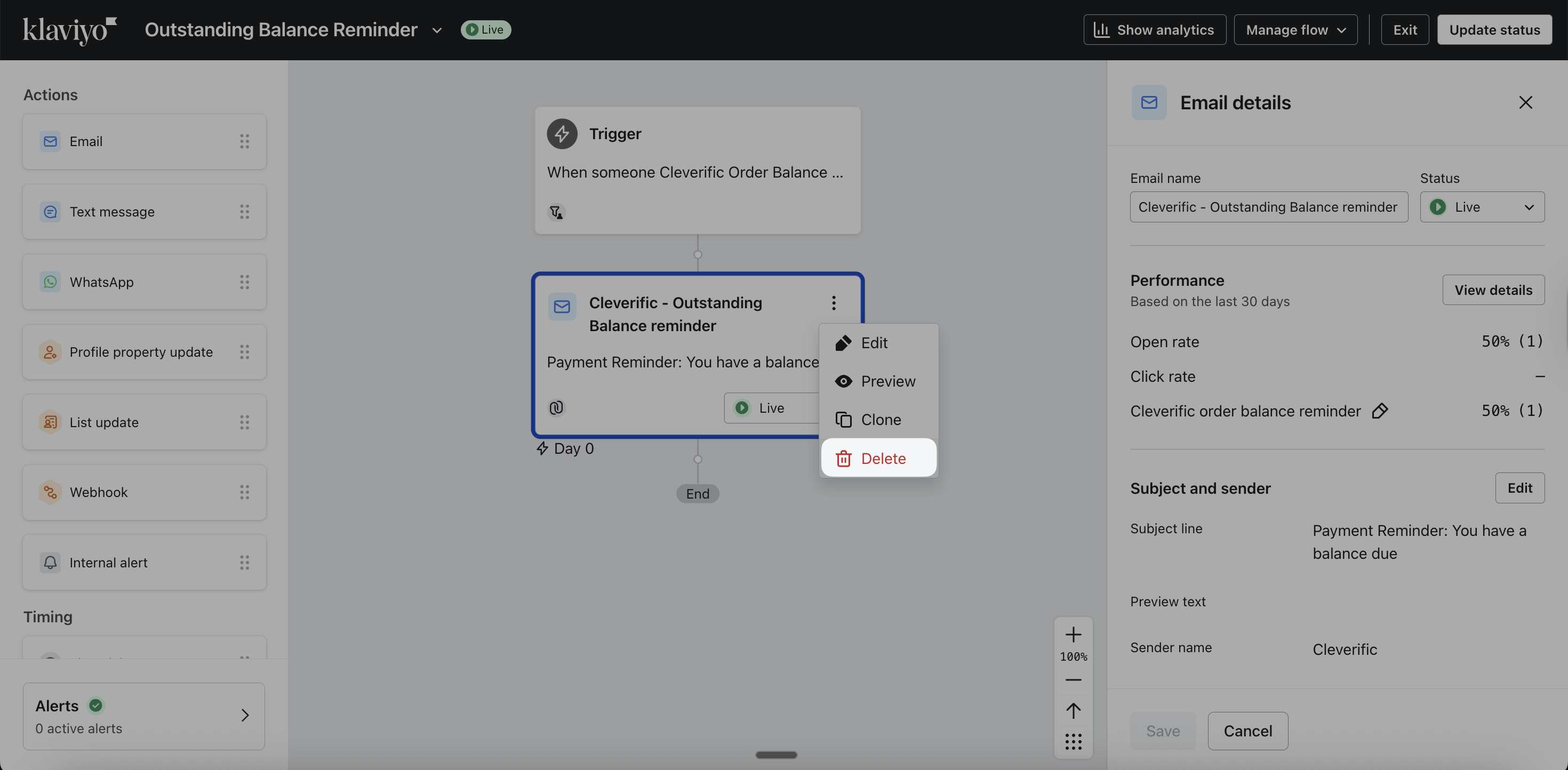Close the Email details panel
Screen dimensions: 1568x770
(x=1525, y=102)
